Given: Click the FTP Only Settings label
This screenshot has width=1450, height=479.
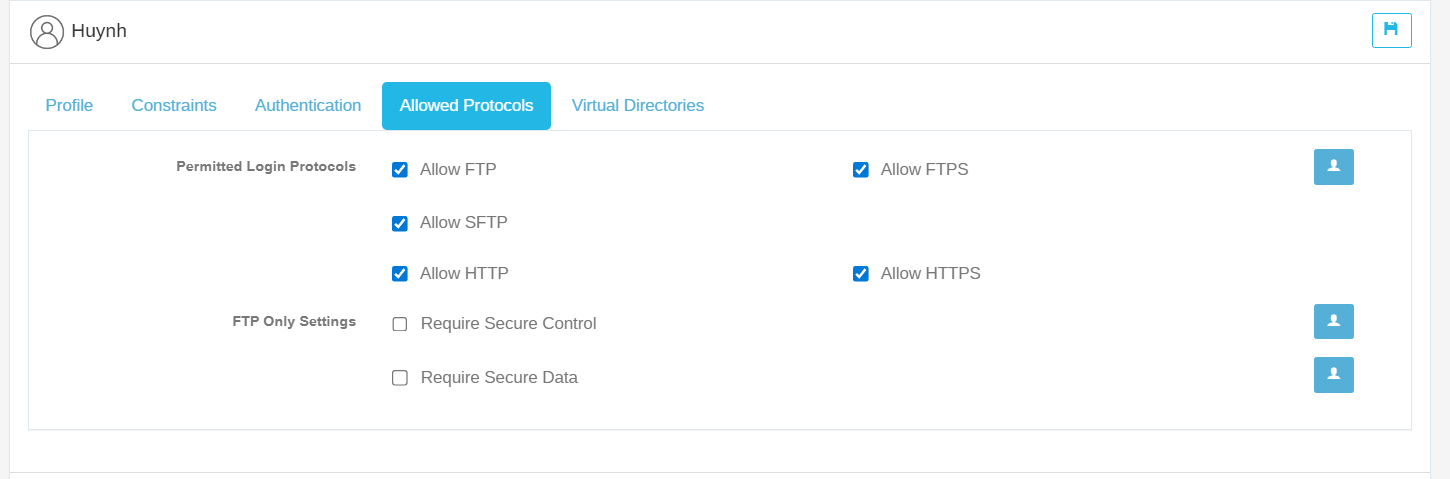Looking at the screenshot, I should tap(294, 322).
